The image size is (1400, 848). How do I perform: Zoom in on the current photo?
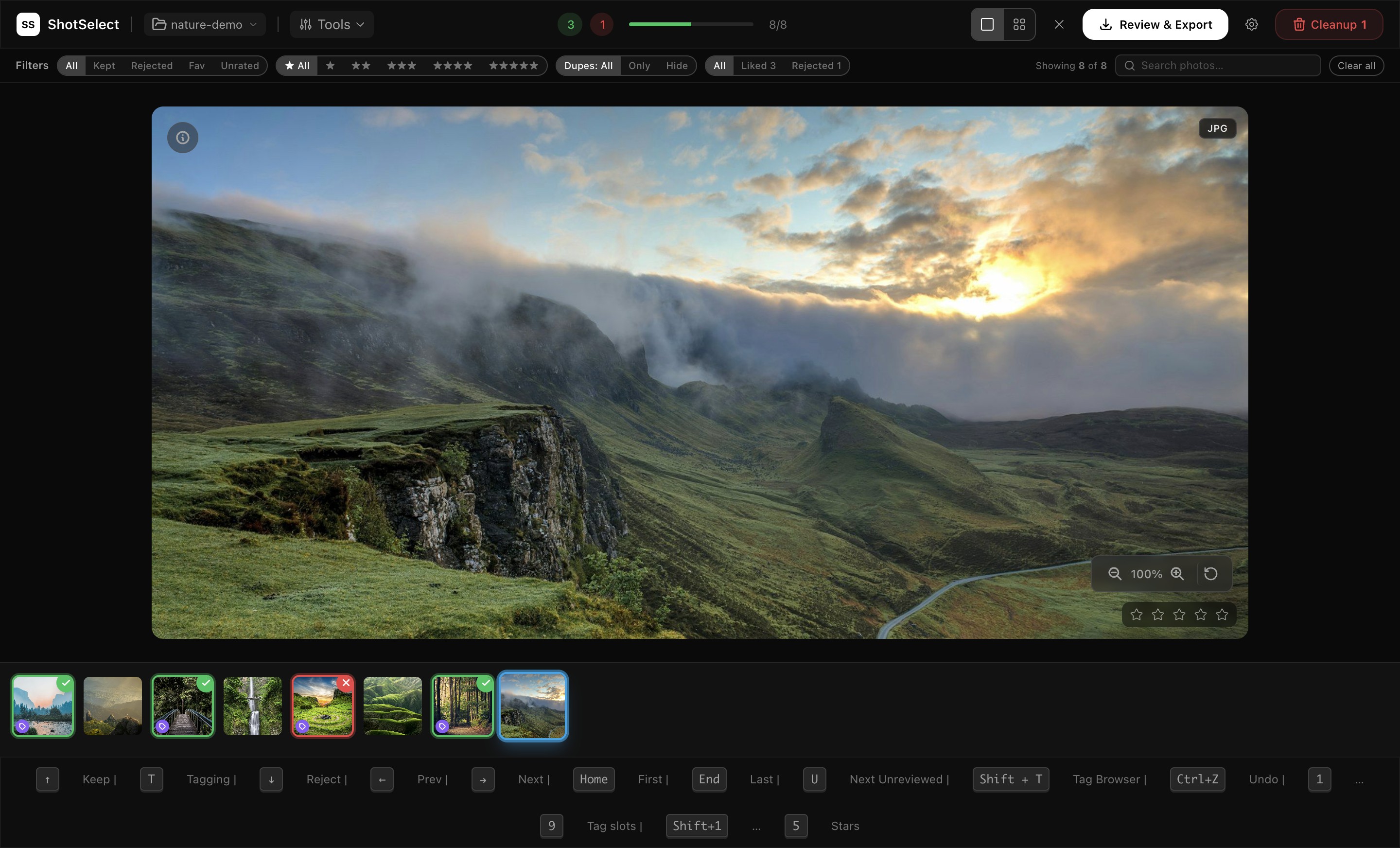click(1178, 573)
